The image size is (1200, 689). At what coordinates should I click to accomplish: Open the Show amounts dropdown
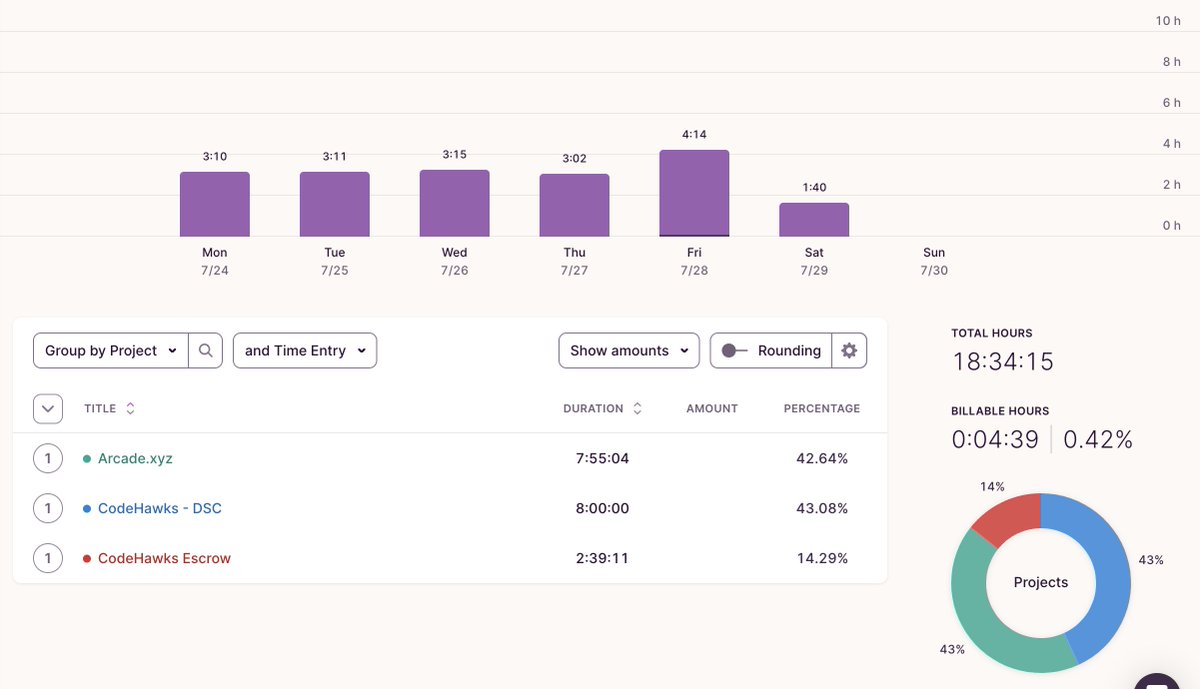click(x=629, y=351)
